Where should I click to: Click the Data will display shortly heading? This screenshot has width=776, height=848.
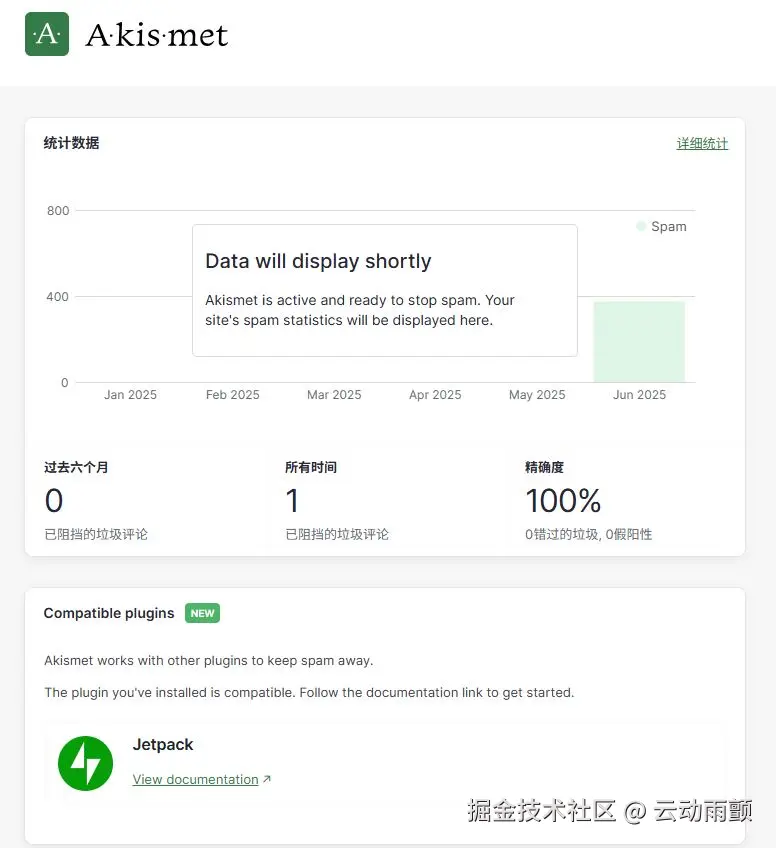318,261
